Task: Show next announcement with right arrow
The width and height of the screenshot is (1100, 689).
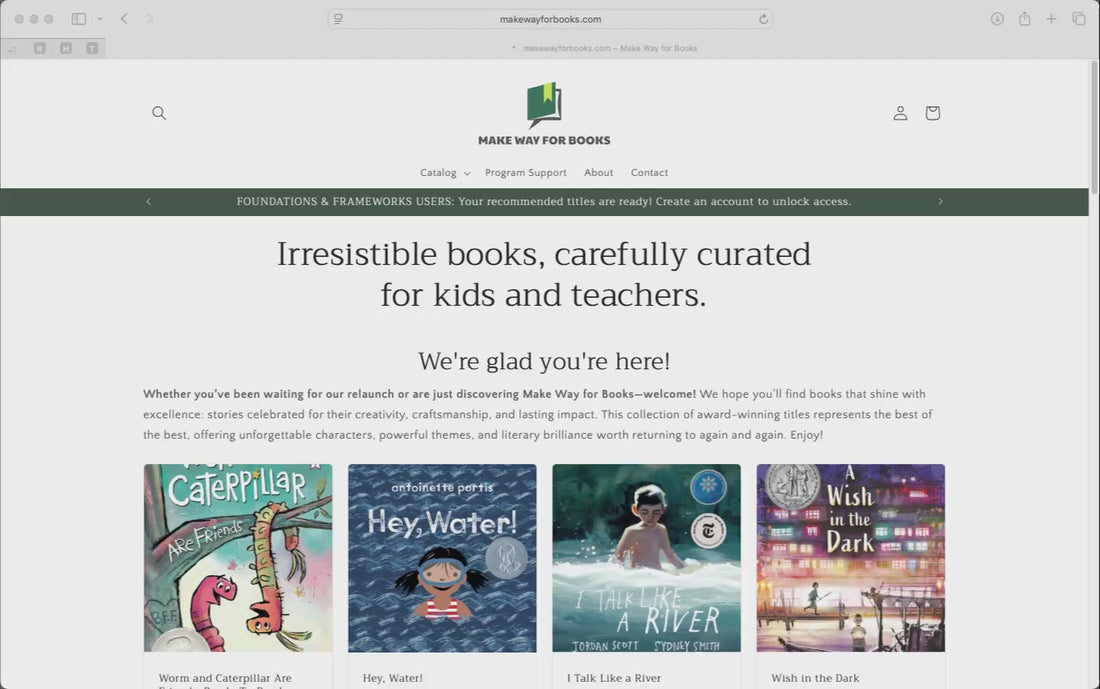Action: point(941,201)
